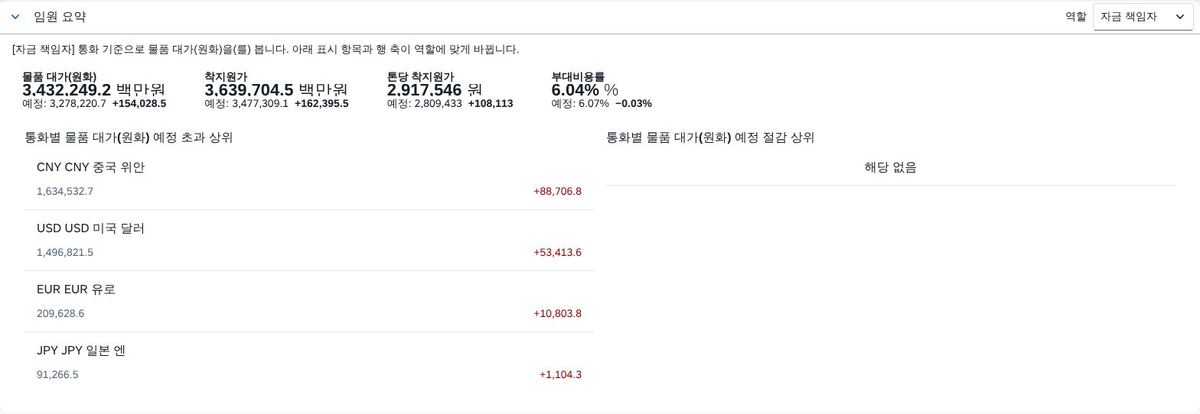
Task: Open the CNY 중국 위안 list item
Action: click(x=309, y=179)
